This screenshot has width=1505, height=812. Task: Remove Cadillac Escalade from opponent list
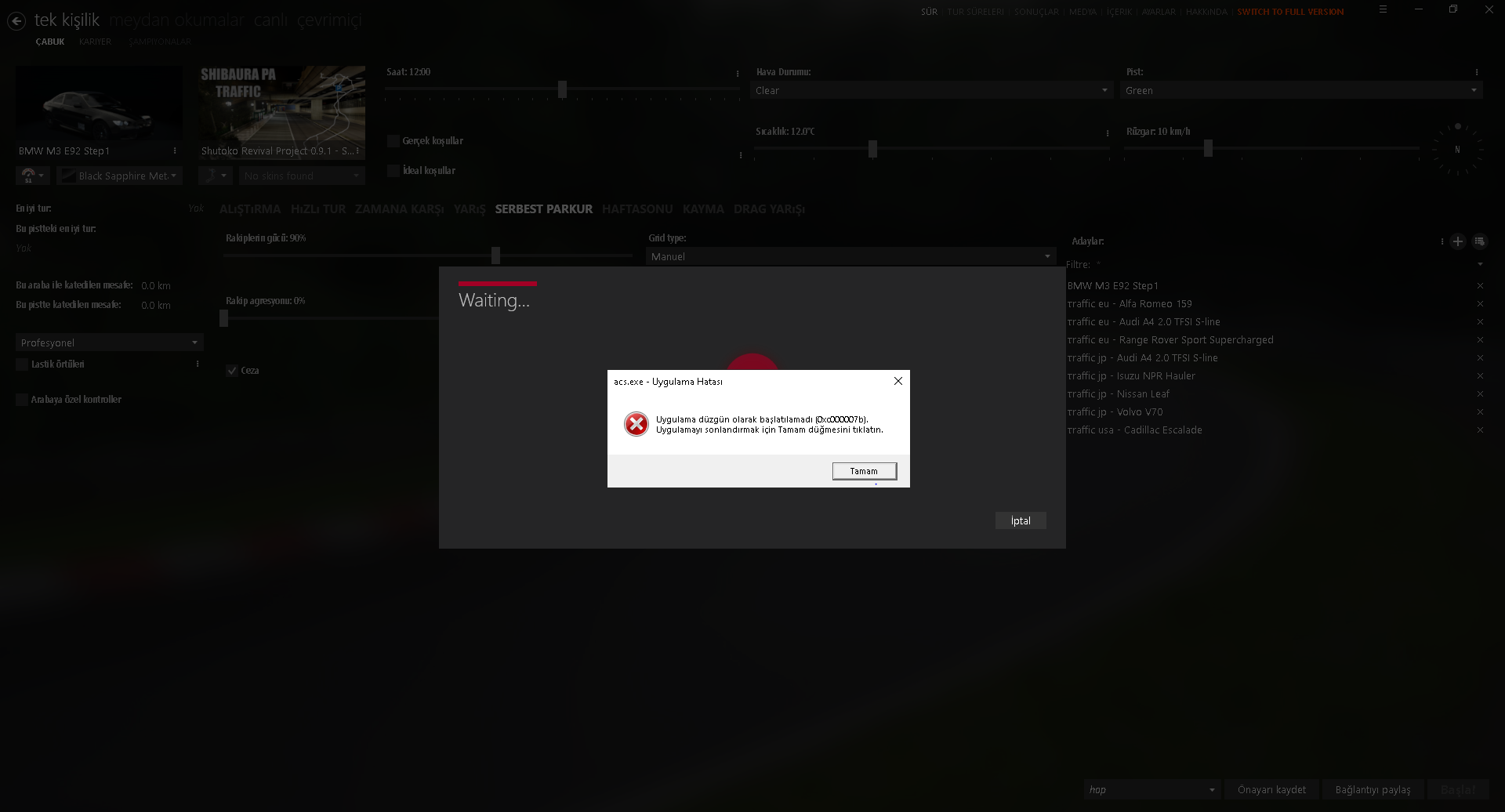pyautogui.click(x=1480, y=430)
